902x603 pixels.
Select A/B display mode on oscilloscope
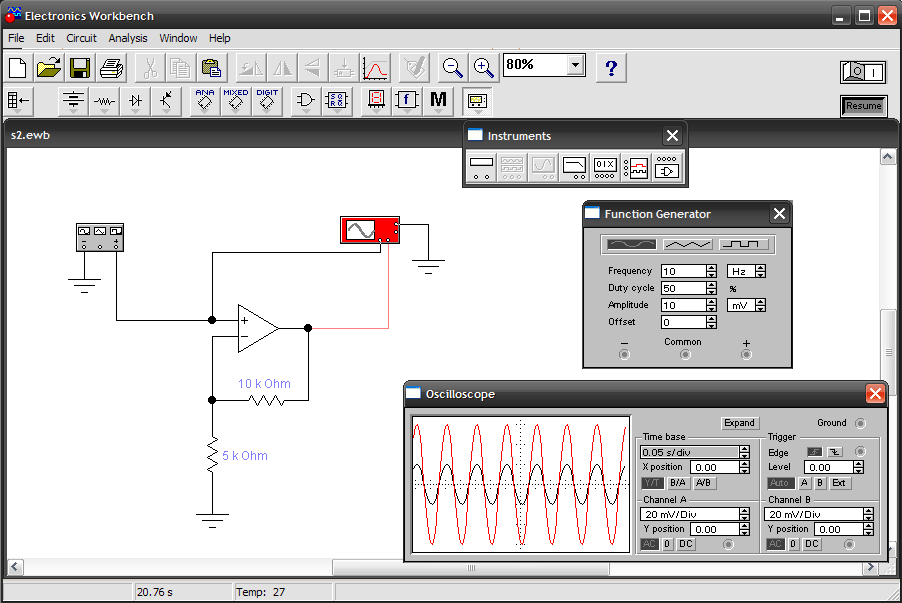(x=704, y=483)
